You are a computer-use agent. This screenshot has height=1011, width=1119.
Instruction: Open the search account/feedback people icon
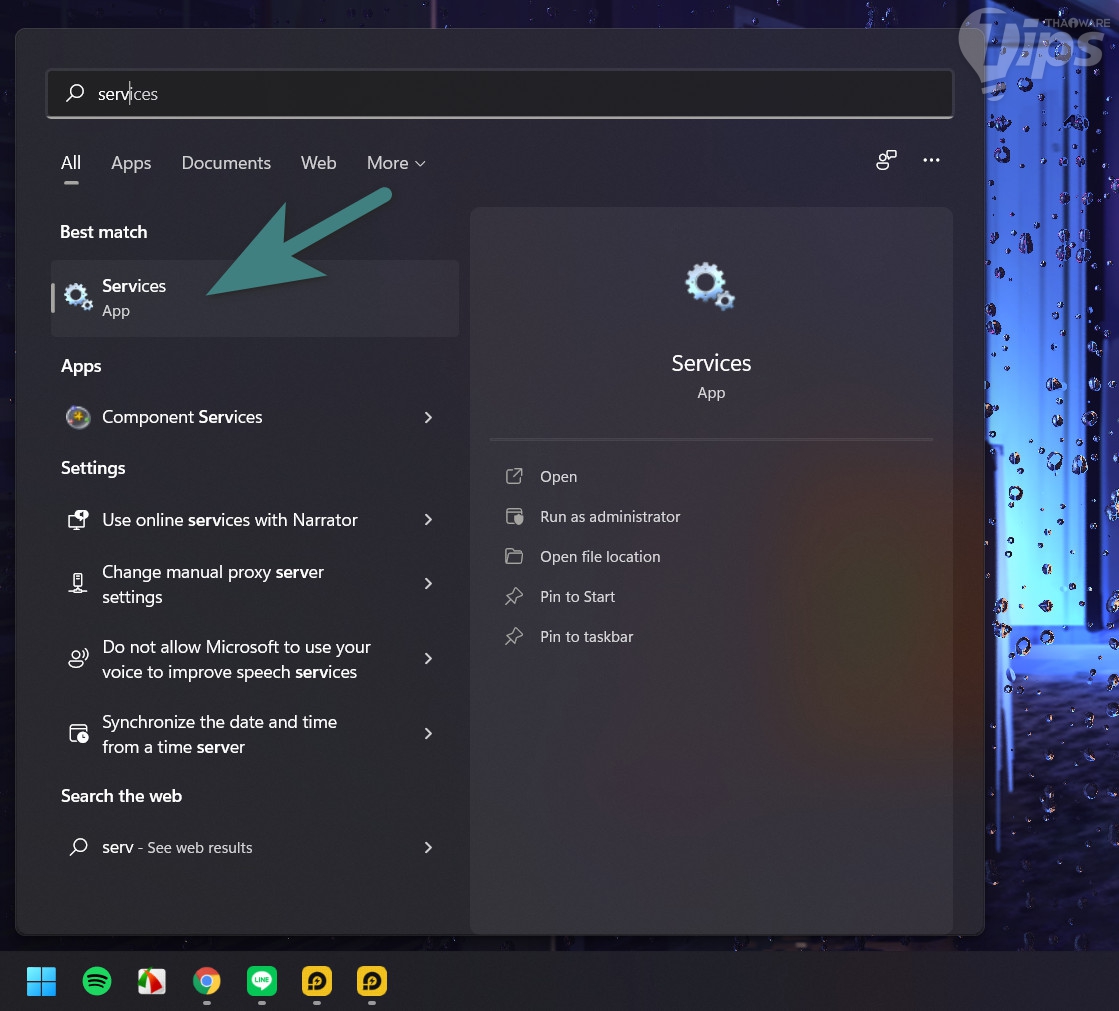coord(886,161)
